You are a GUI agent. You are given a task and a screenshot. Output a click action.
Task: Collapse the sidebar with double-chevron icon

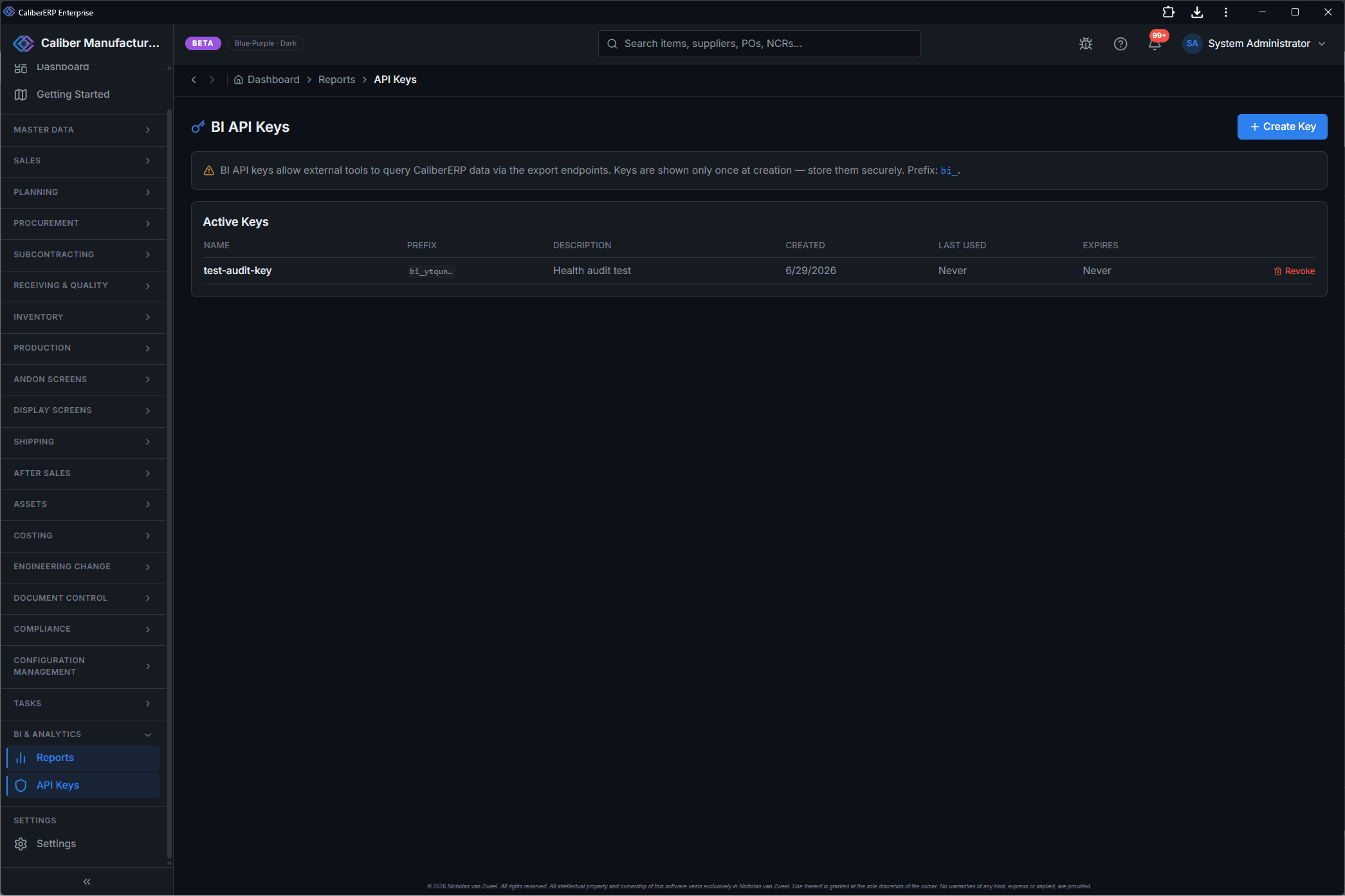tap(87, 881)
